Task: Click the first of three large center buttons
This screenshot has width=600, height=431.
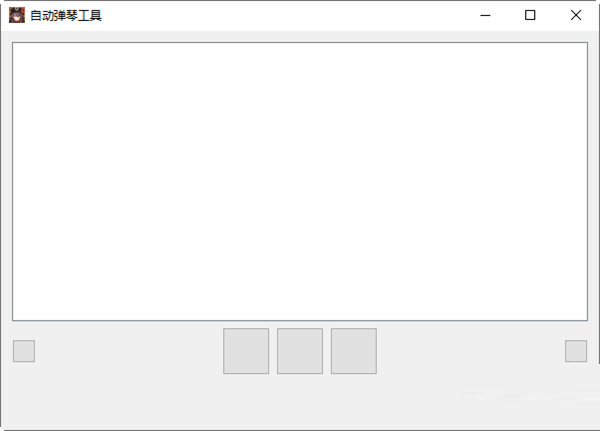Action: pos(246,351)
